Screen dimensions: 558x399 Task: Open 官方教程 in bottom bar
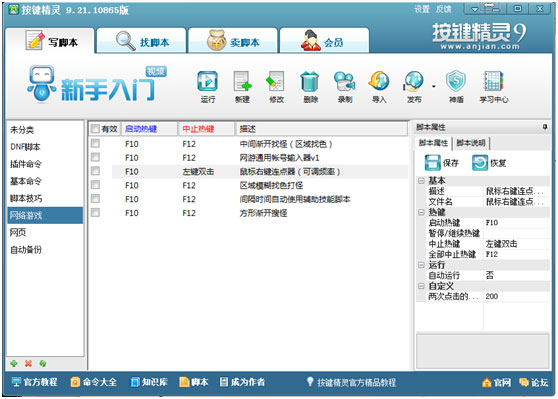click(35, 382)
